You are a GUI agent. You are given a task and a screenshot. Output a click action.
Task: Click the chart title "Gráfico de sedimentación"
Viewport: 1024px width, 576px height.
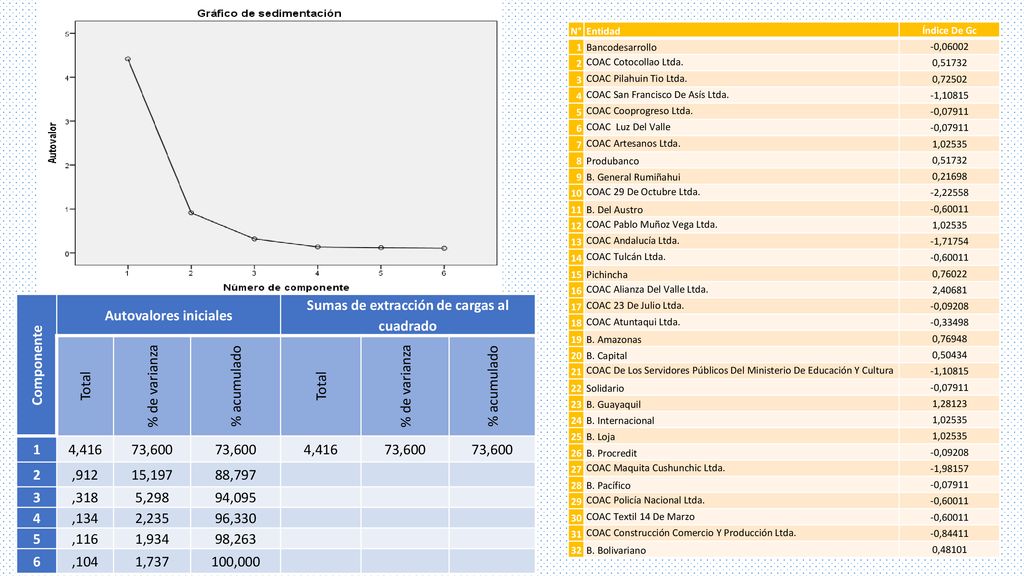coord(269,13)
